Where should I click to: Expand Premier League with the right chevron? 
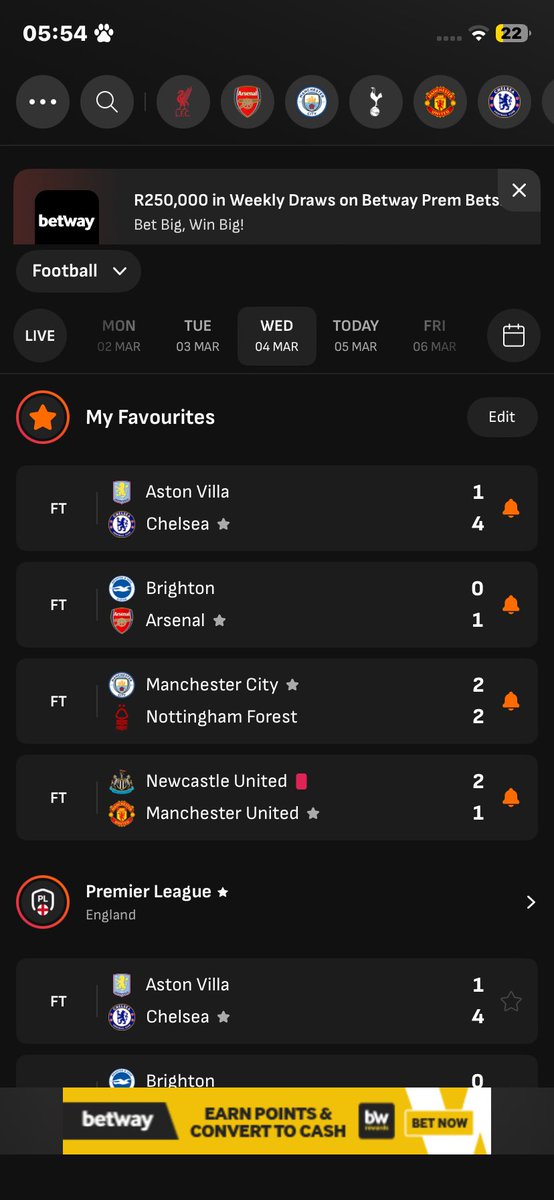tap(530, 902)
